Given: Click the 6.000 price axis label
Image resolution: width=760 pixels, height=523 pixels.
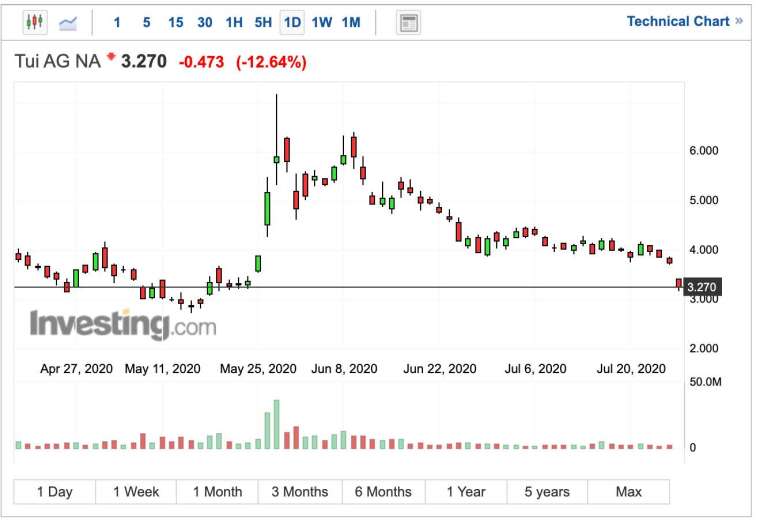Looking at the screenshot, I should [x=704, y=151].
